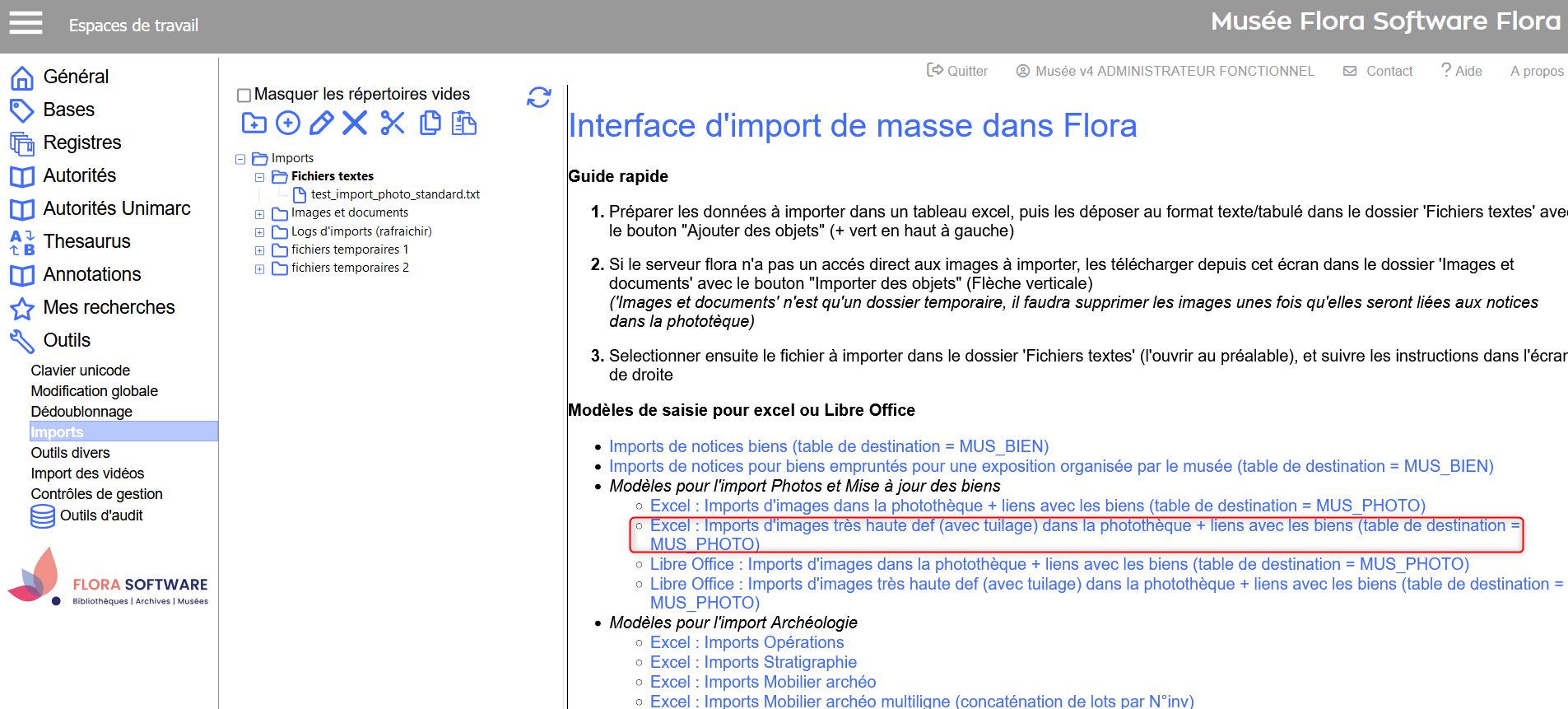The width and height of the screenshot is (1568, 709).
Task: Click the pencil edit icon
Action: pos(322,123)
